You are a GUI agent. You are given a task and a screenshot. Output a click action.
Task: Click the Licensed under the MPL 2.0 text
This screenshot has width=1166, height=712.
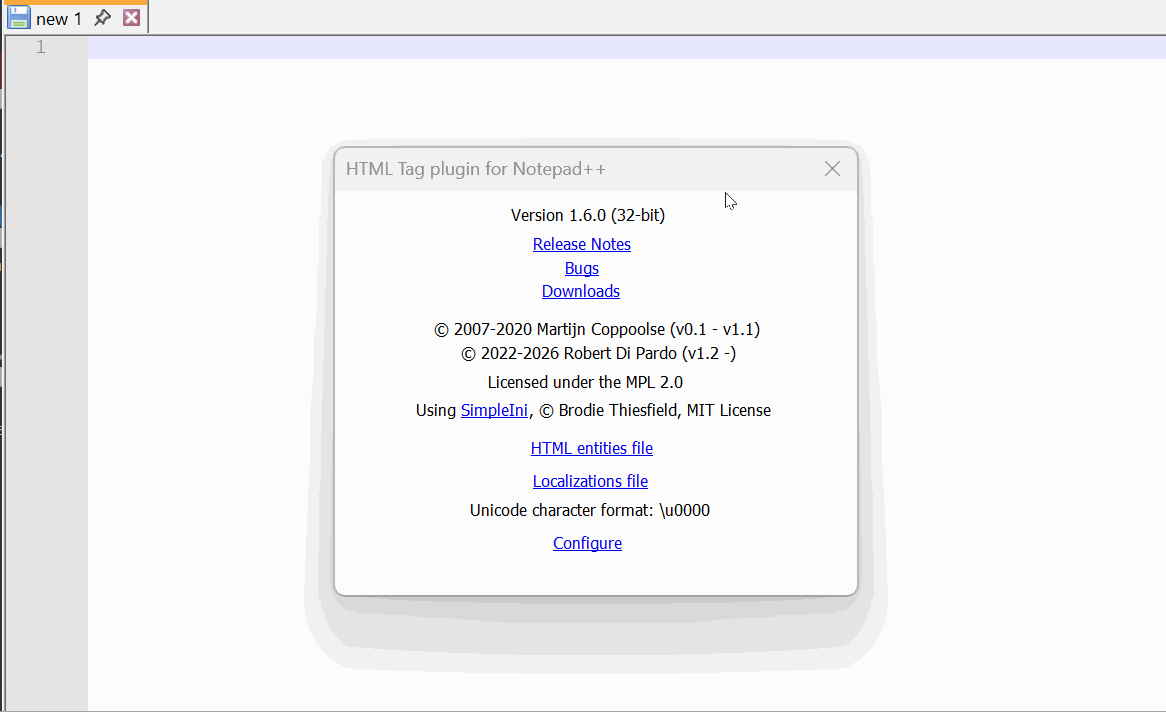coord(585,382)
